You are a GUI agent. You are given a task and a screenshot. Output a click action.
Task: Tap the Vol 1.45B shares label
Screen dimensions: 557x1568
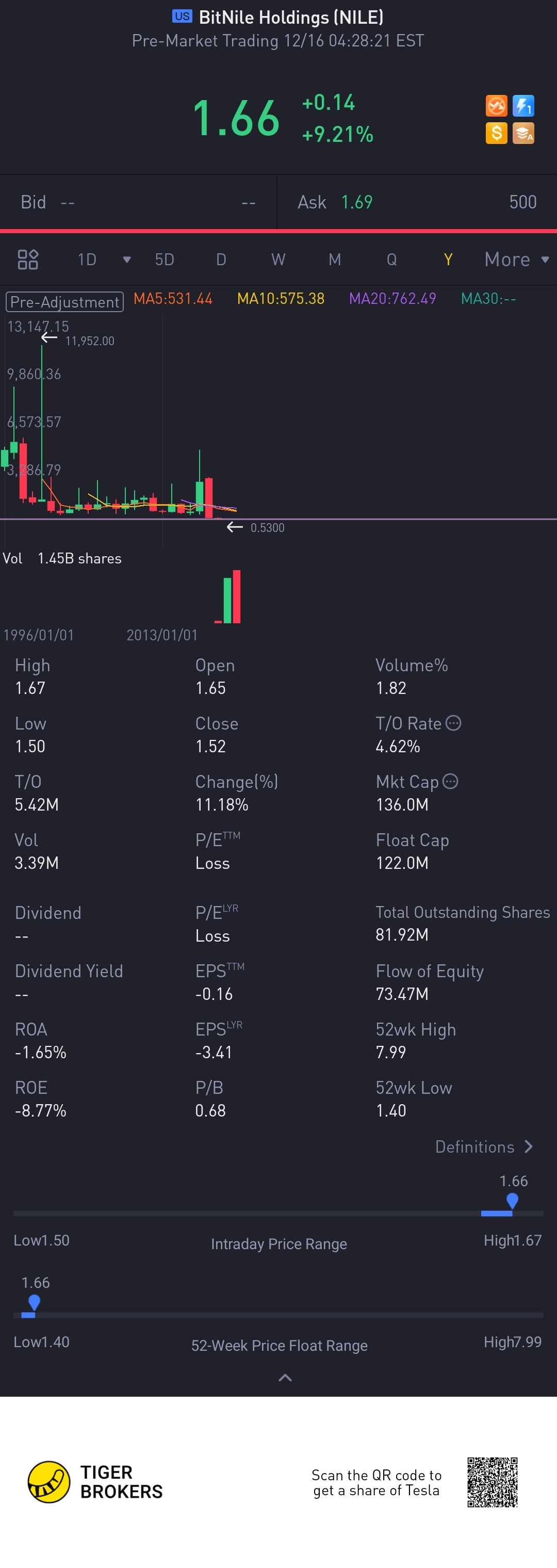pos(62,558)
